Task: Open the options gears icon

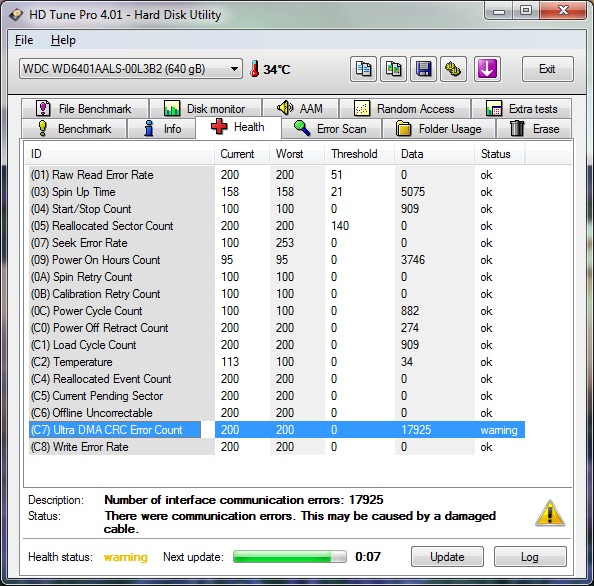Action: [x=453, y=69]
